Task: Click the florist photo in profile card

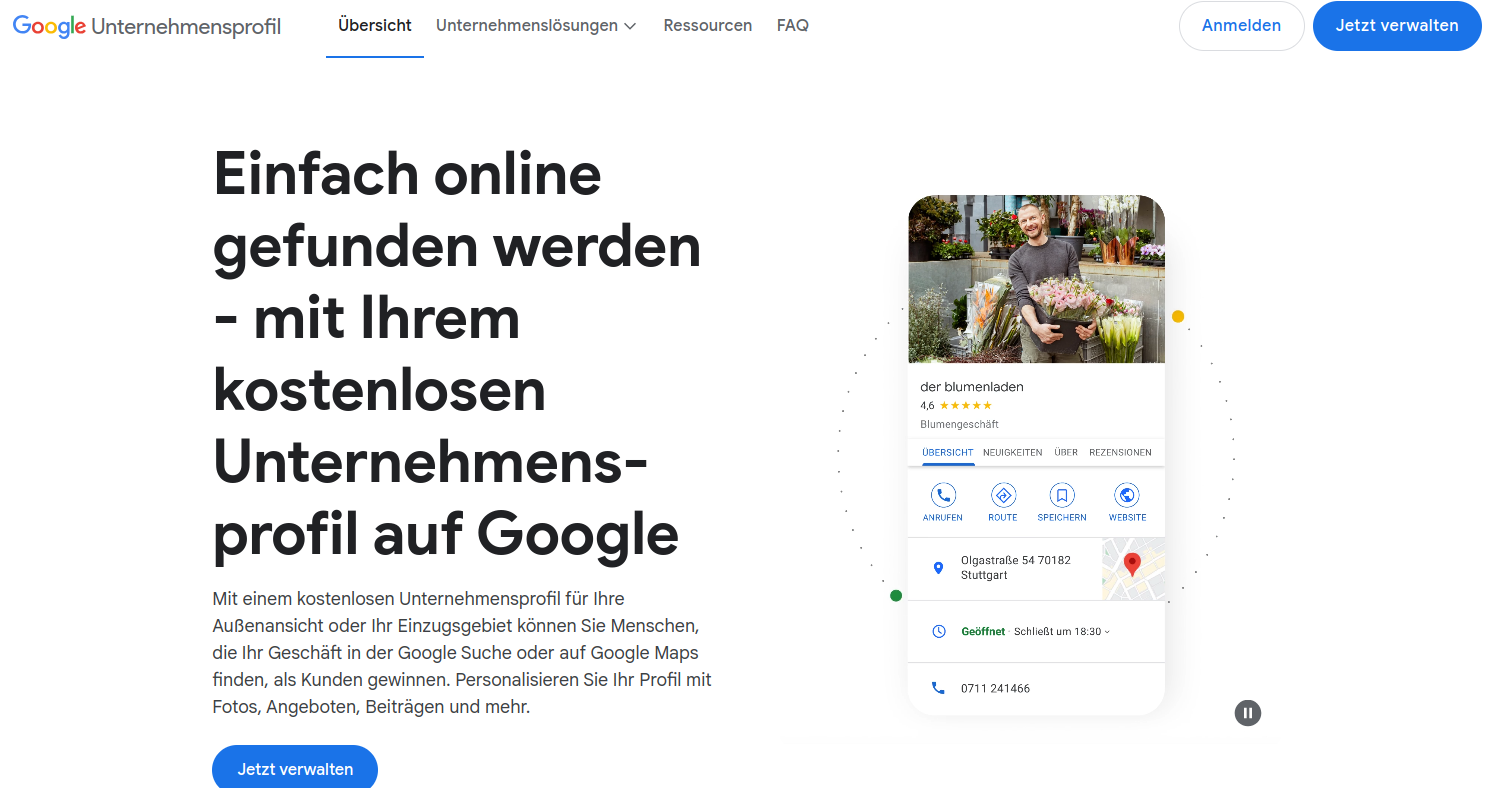Action: (1036, 279)
